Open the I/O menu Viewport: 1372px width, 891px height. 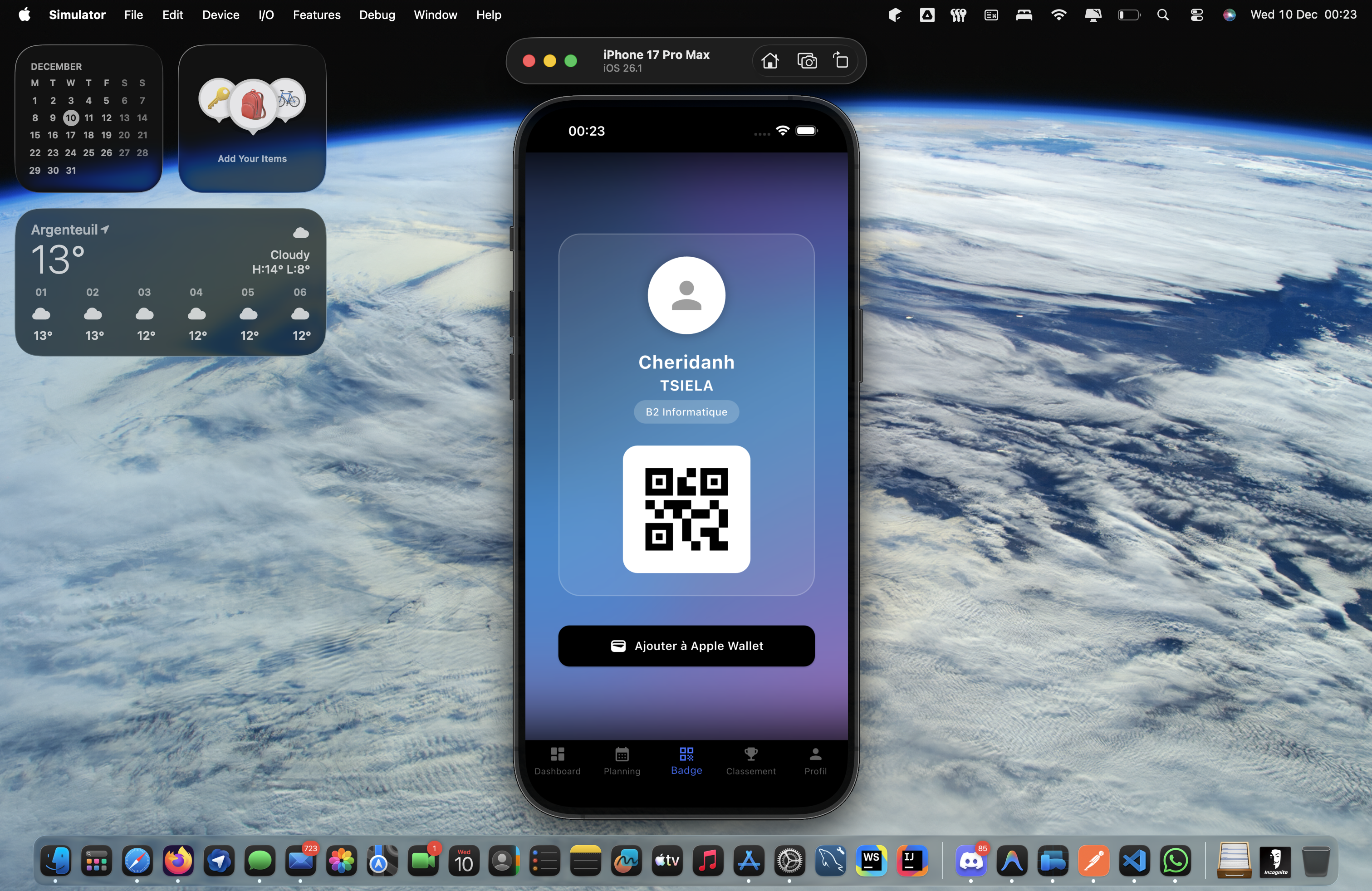click(x=266, y=15)
